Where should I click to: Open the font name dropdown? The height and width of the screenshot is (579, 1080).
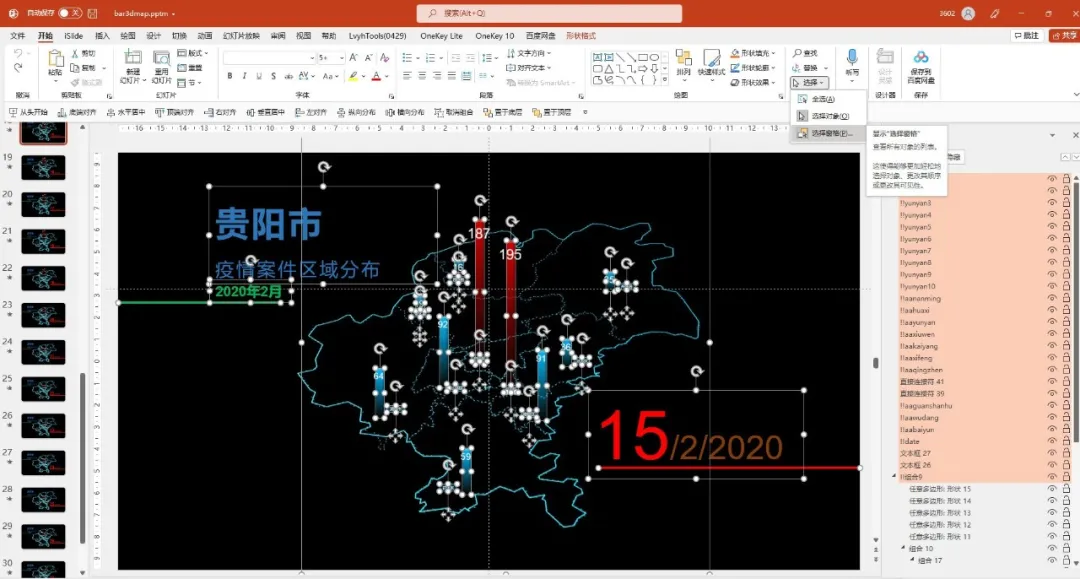tap(311, 58)
